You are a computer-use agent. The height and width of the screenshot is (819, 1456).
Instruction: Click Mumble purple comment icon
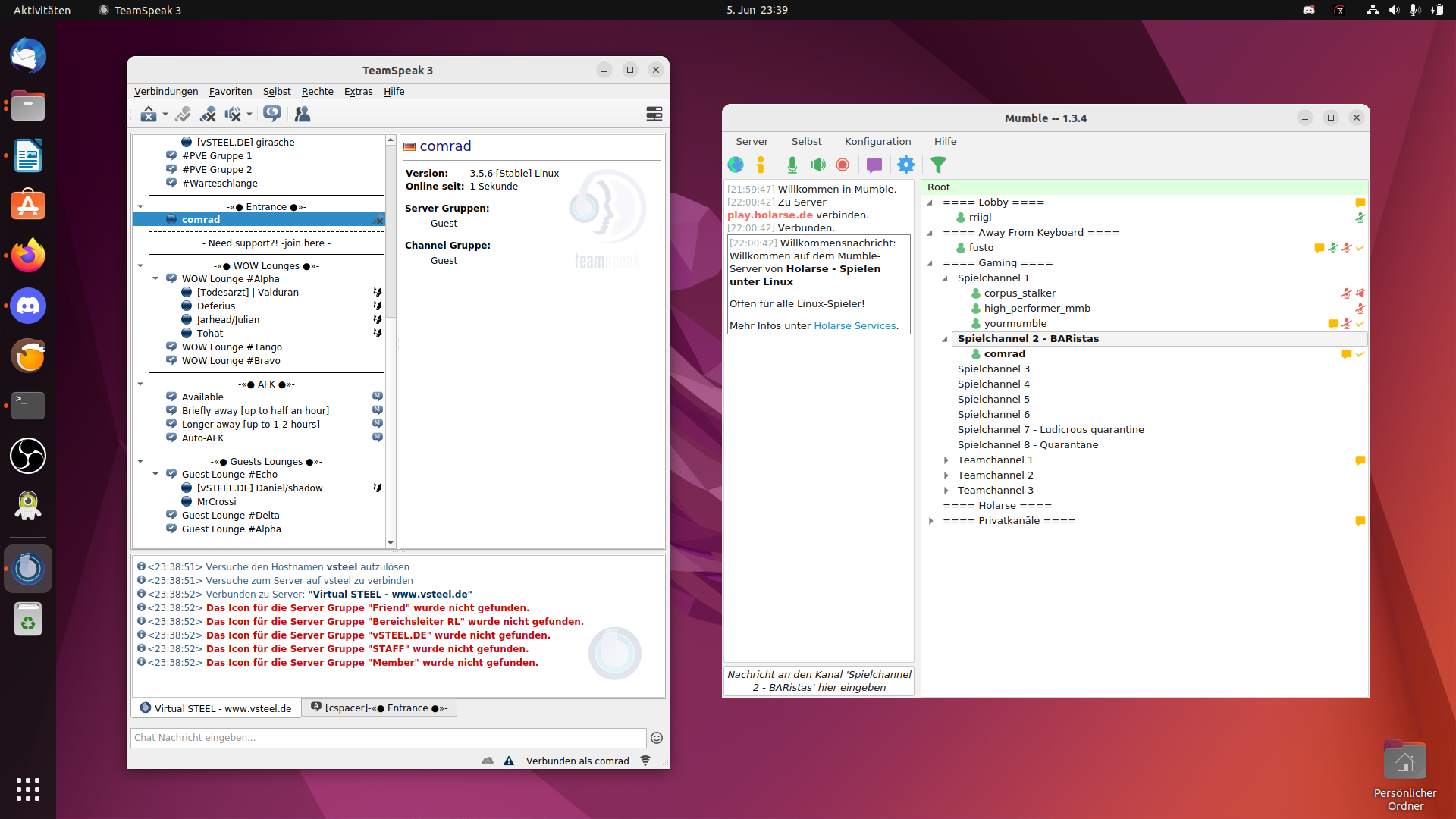point(874,165)
